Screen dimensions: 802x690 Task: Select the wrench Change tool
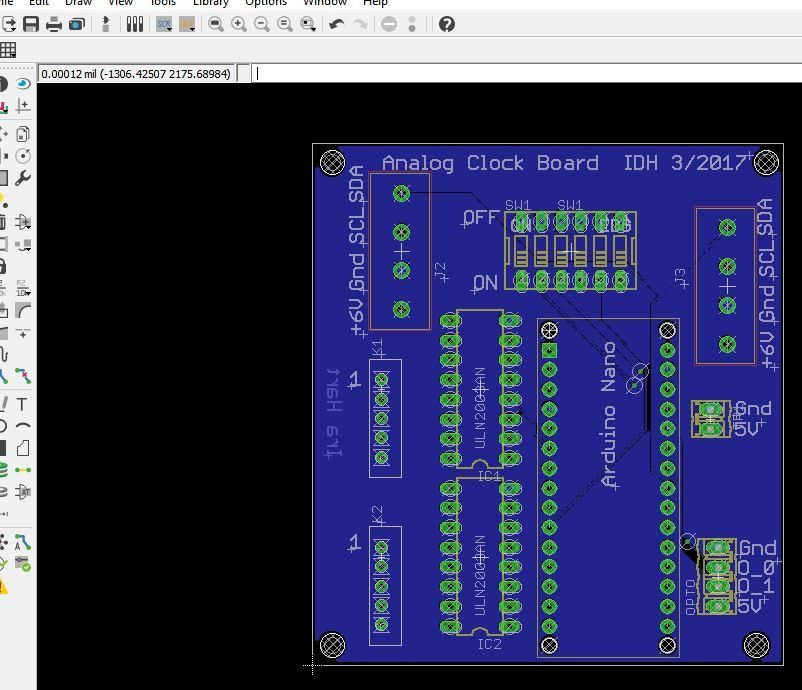(23, 178)
